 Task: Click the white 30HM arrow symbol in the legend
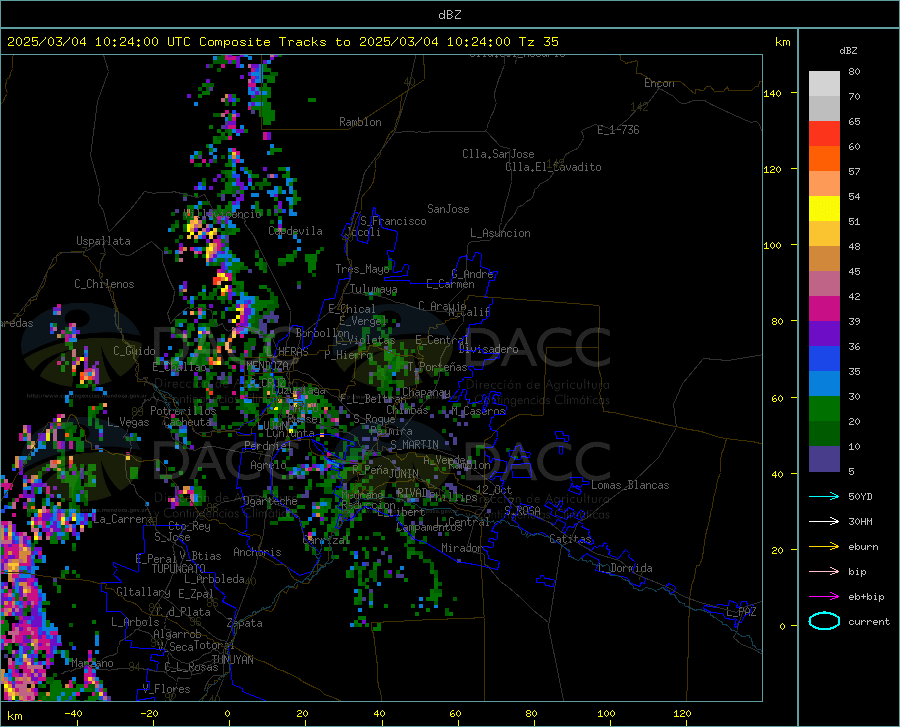pos(824,522)
